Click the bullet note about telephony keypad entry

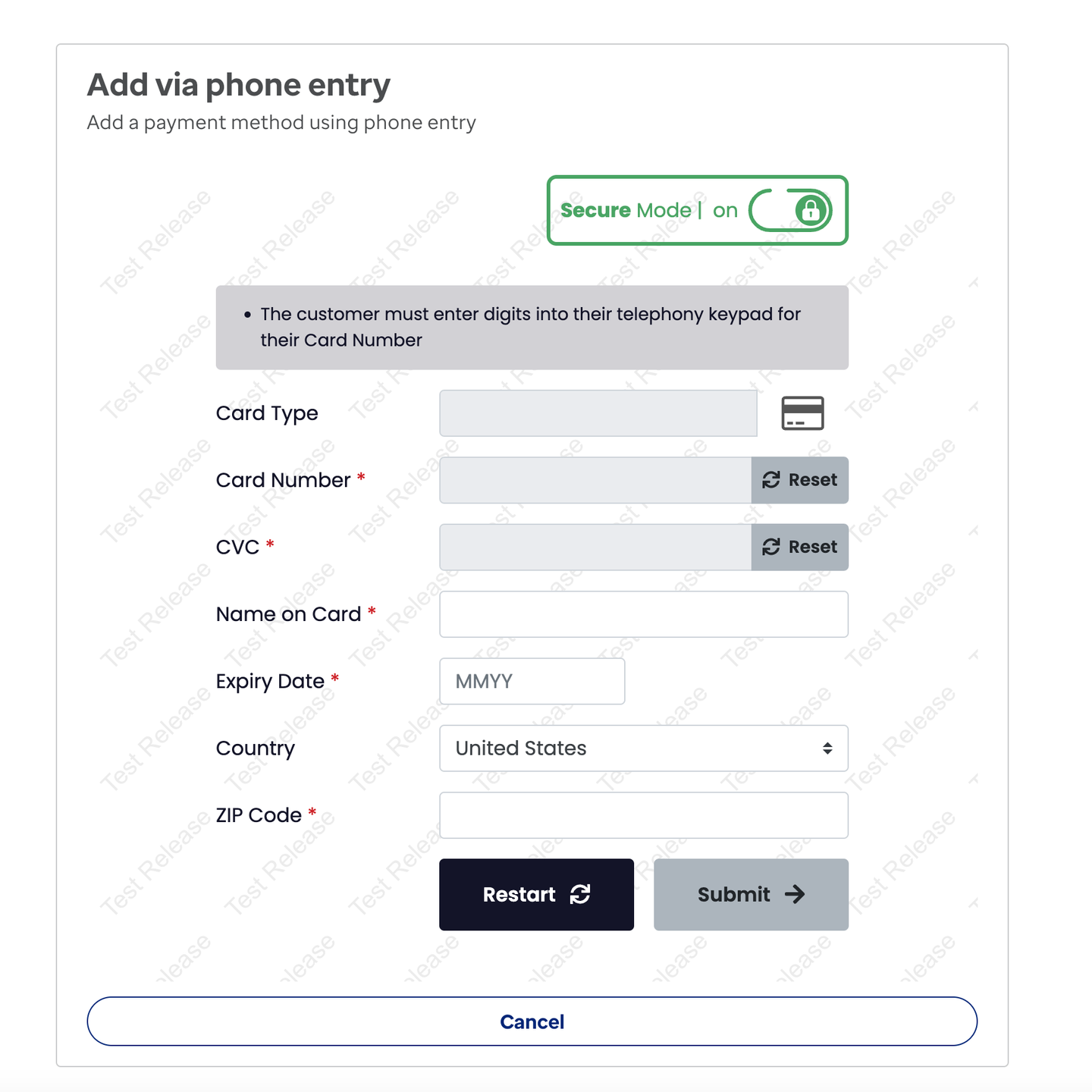click(x=531, y=327)
